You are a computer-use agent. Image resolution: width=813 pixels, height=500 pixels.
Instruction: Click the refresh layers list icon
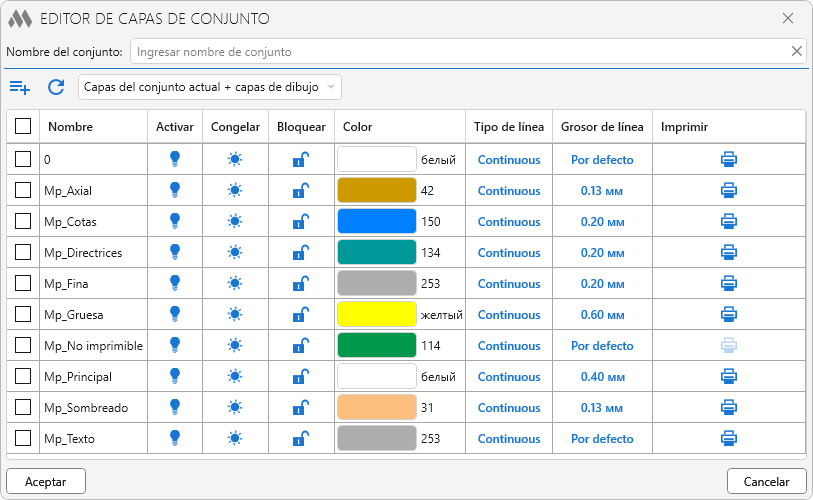pyautogui.click(x=56, y=88)
